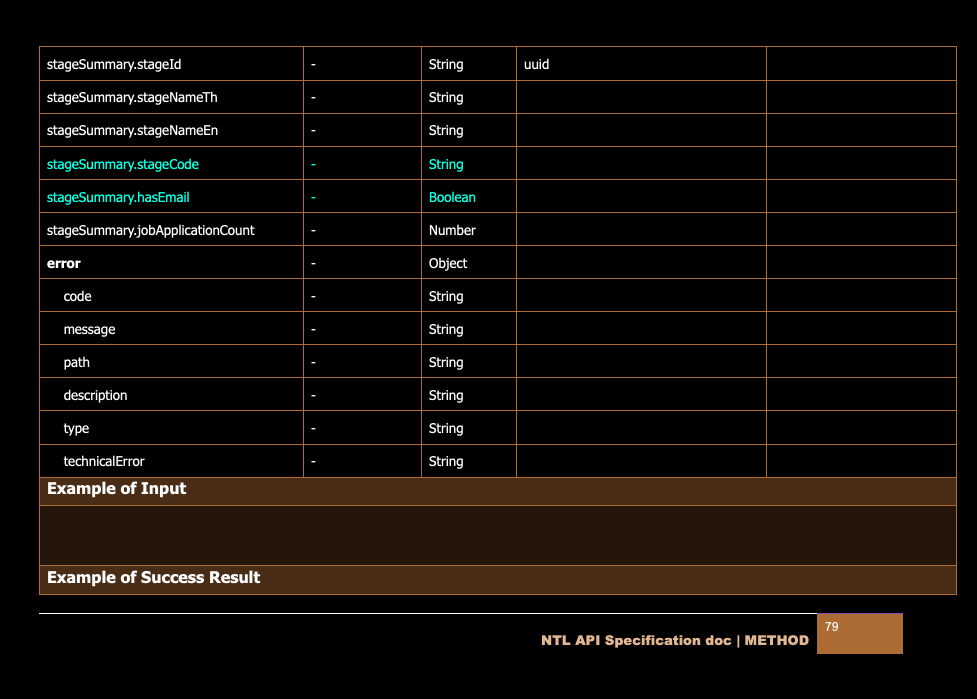977x699 pixels.
Task: Click the technicalError field name
Action: tap(104, 461)
